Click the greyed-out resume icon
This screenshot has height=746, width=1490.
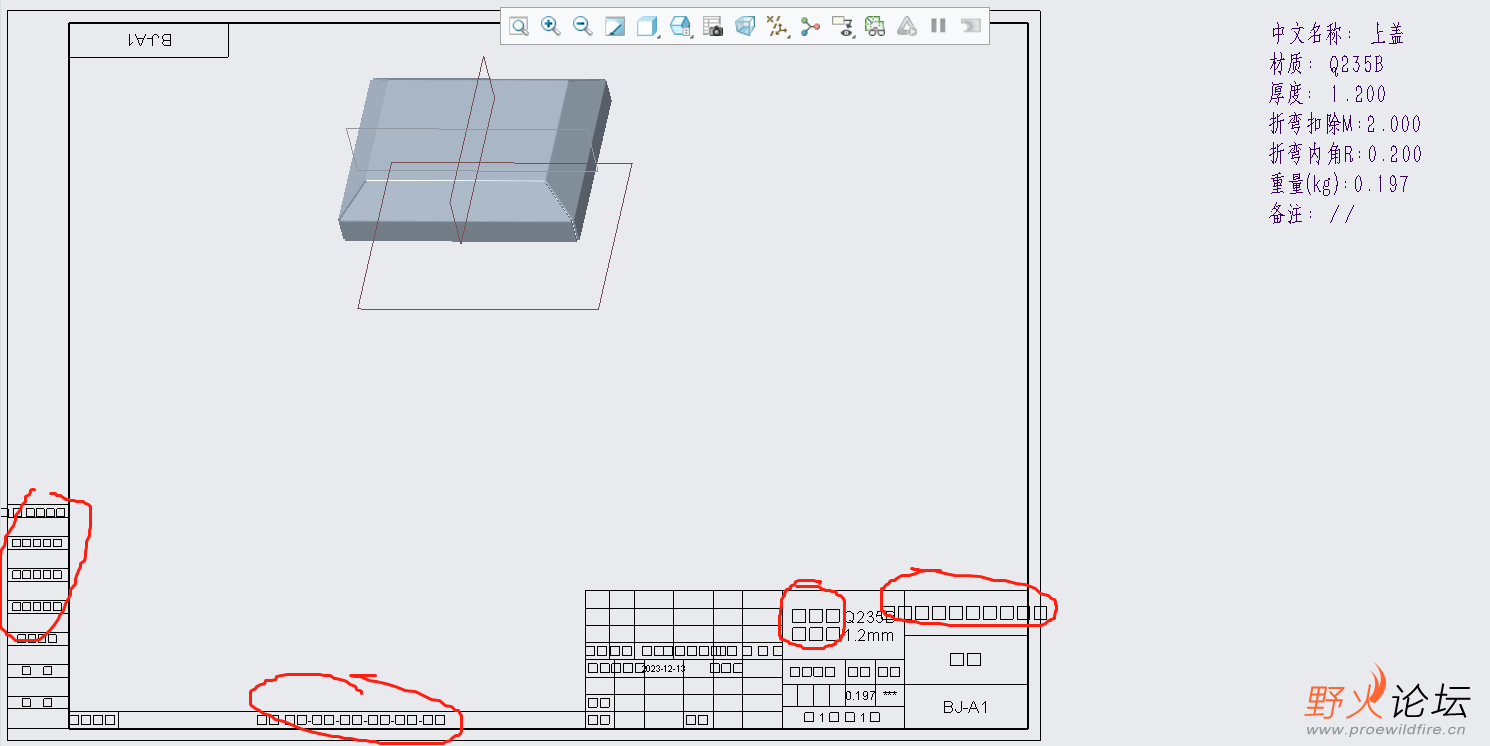[970, 26]
